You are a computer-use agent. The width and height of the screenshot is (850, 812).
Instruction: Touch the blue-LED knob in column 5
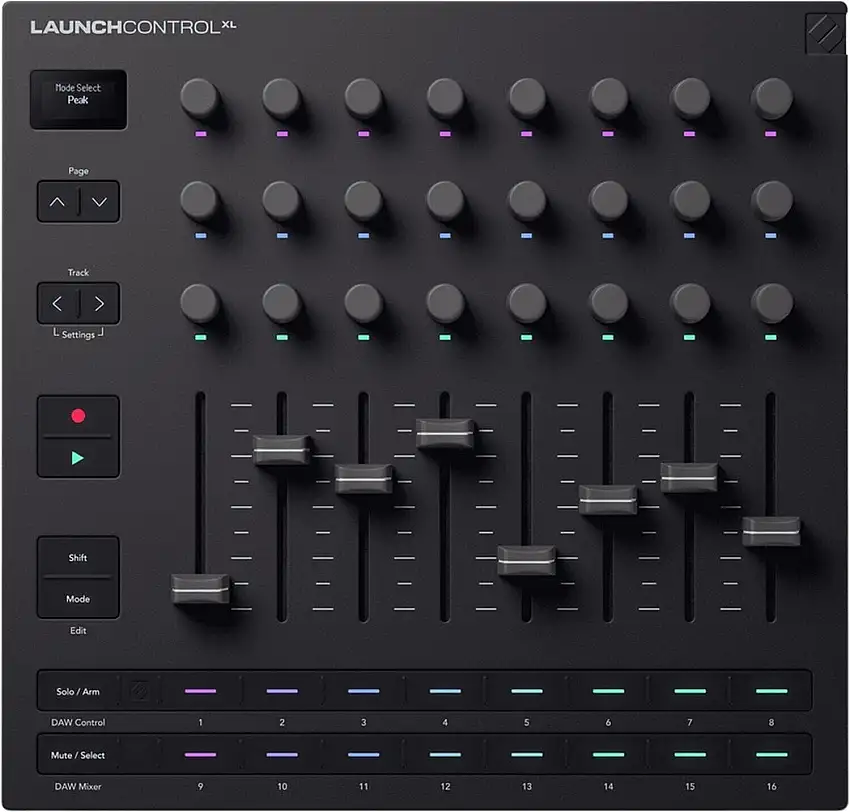[527, 201]
